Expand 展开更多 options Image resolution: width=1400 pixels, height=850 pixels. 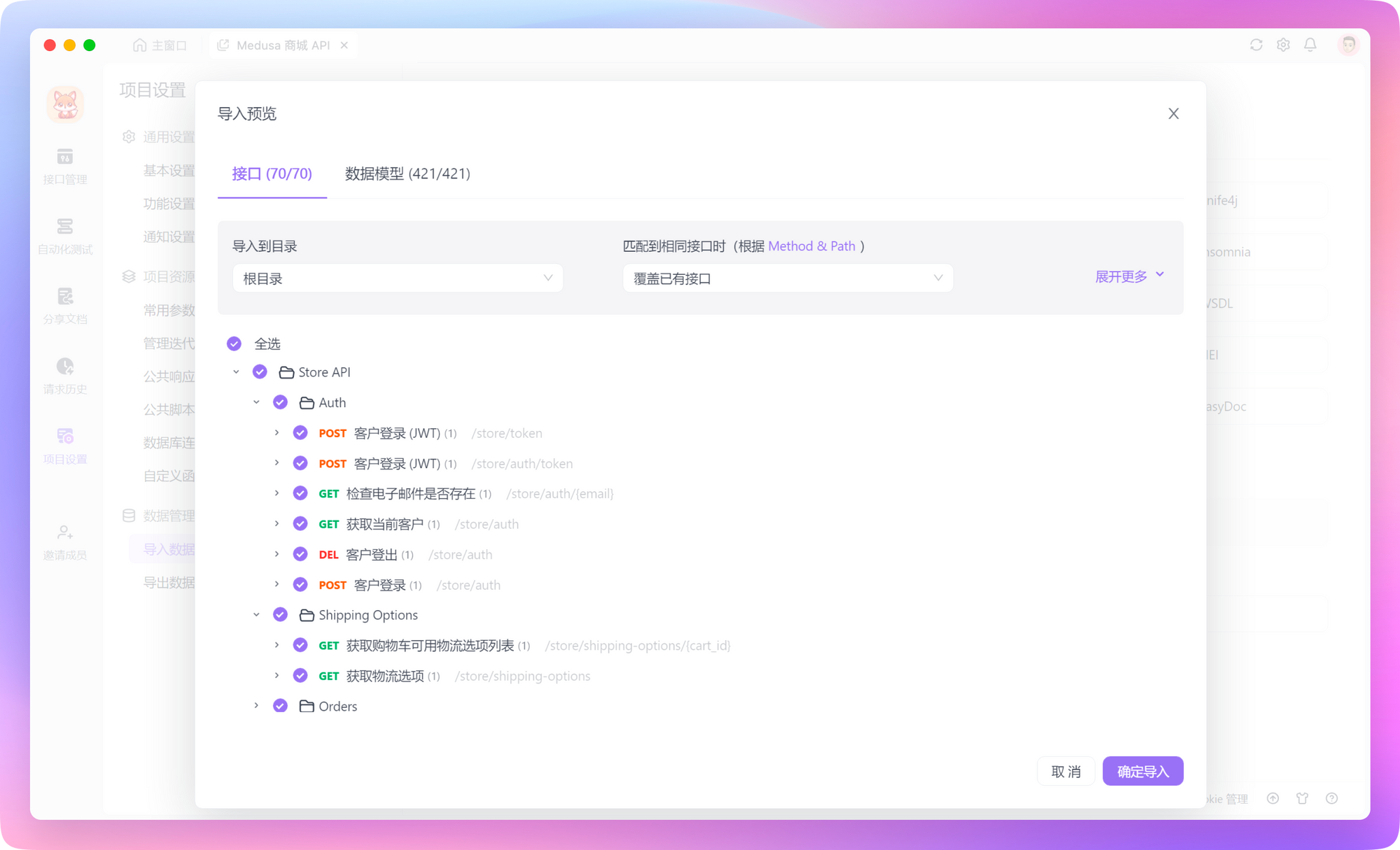click(1129, 276)
